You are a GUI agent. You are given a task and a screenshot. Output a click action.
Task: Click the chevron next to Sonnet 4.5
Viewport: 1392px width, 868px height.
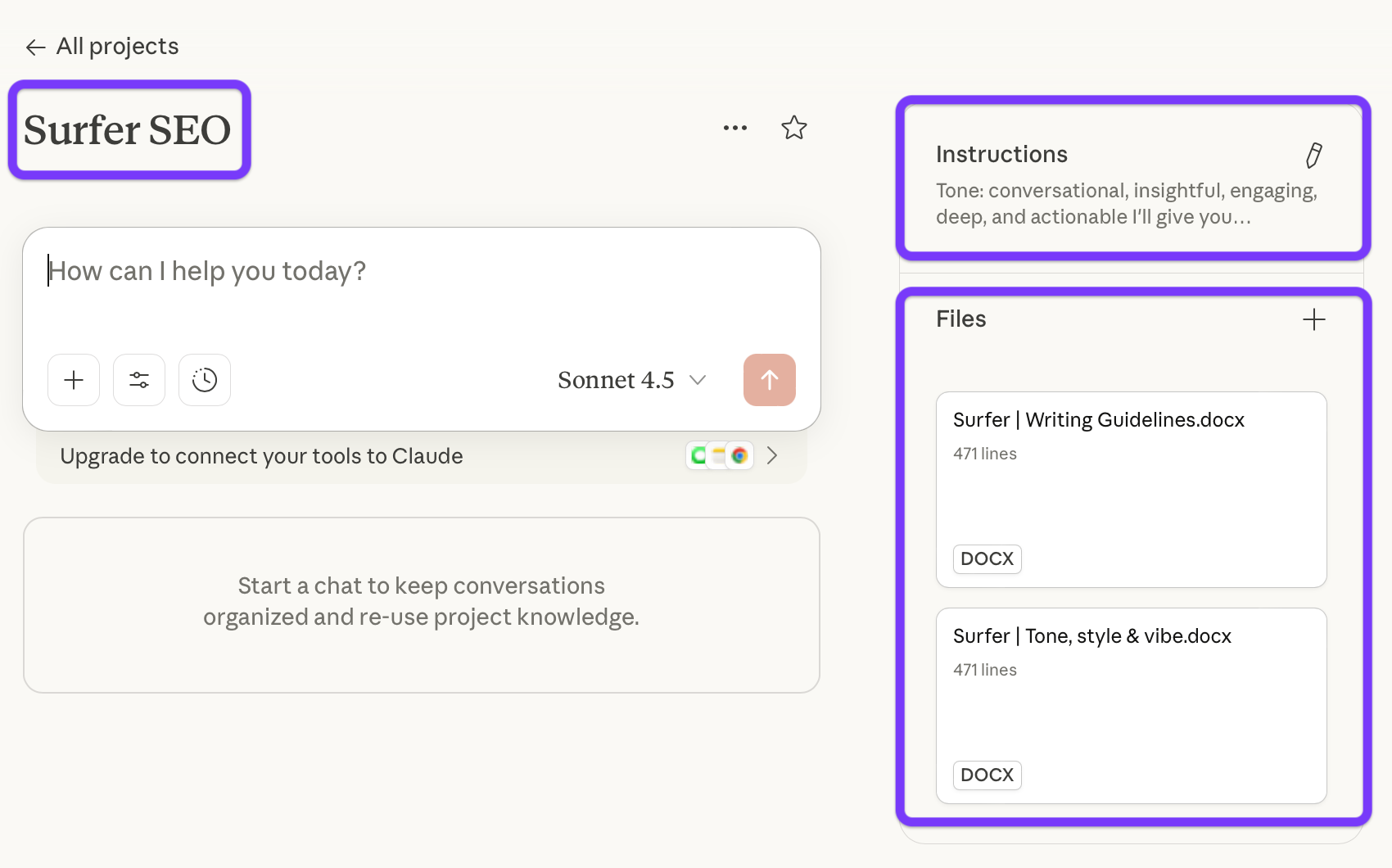tap(698, 380)
